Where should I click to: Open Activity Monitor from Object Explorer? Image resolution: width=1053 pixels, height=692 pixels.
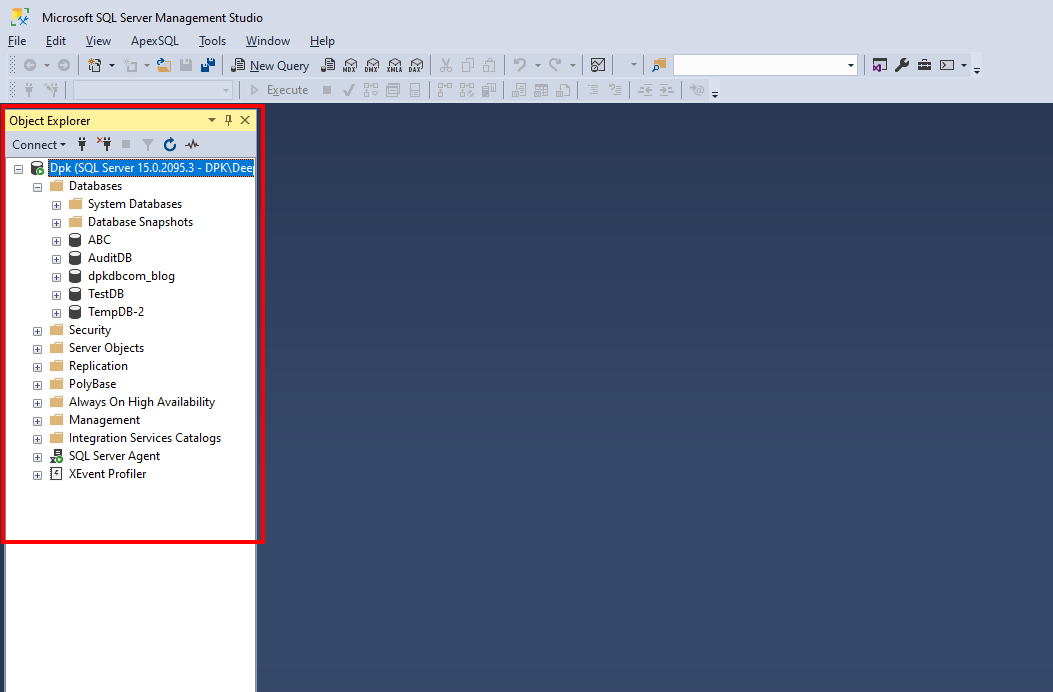tap(192, 144)
